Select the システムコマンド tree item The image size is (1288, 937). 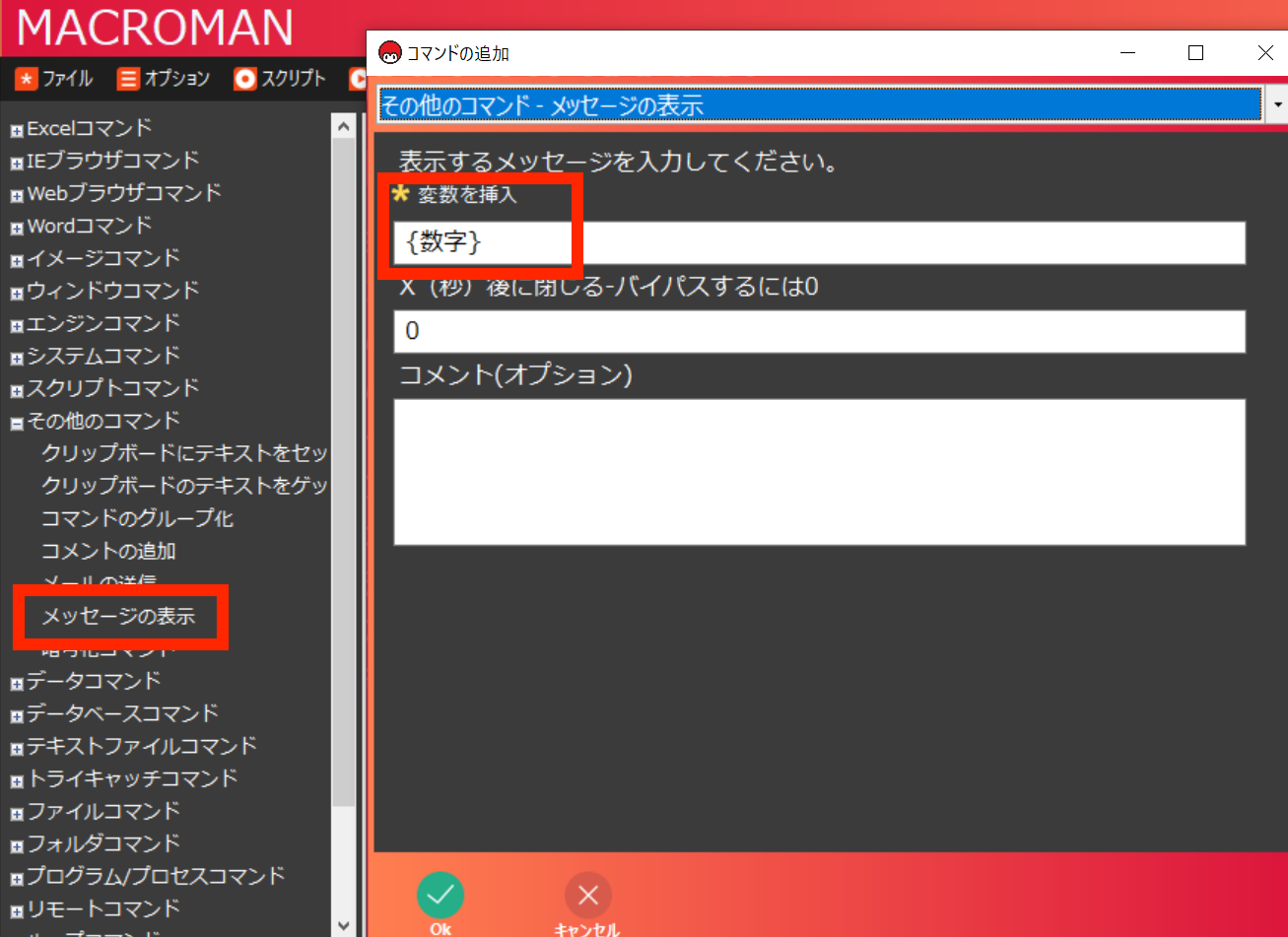[103, 356]
